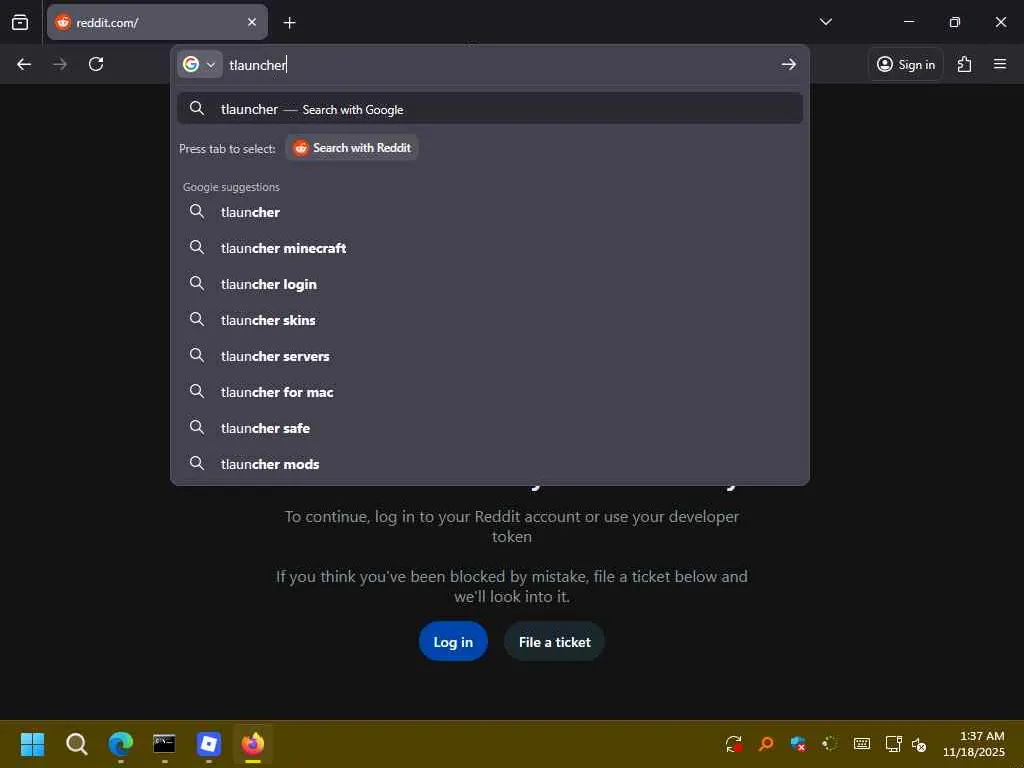Image resolution: width=1024 pixels, height=768 pixels.
Task: Pick the 'tlauncher for mac' suggestion
Action: (x=490, y=392)
